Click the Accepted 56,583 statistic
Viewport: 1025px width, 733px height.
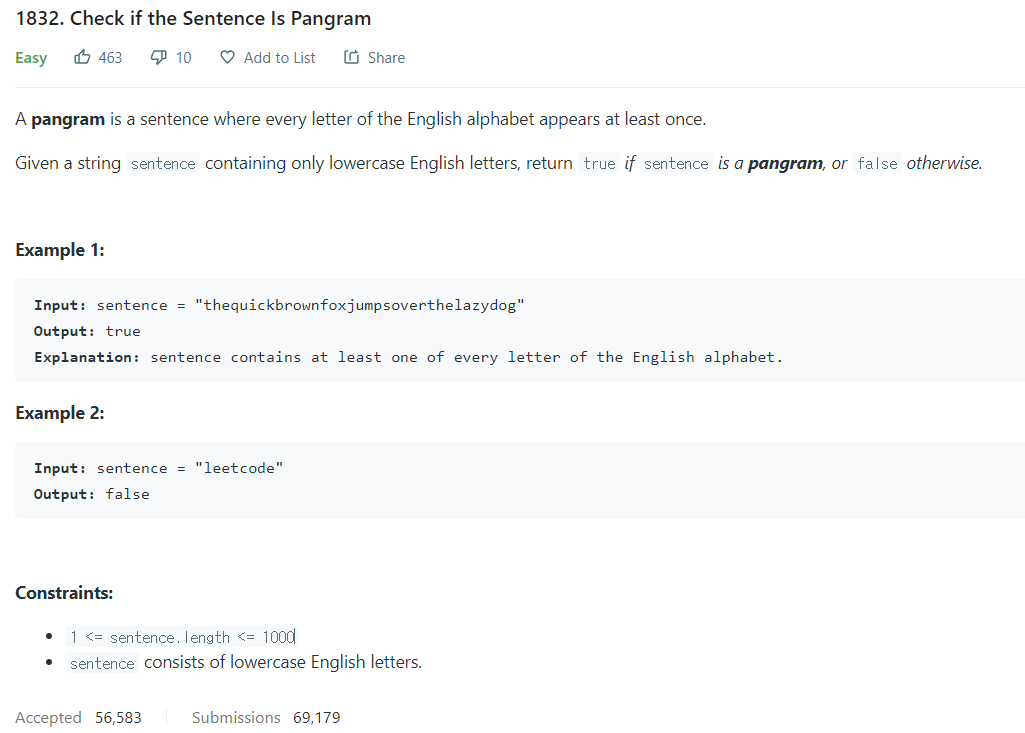78,717
